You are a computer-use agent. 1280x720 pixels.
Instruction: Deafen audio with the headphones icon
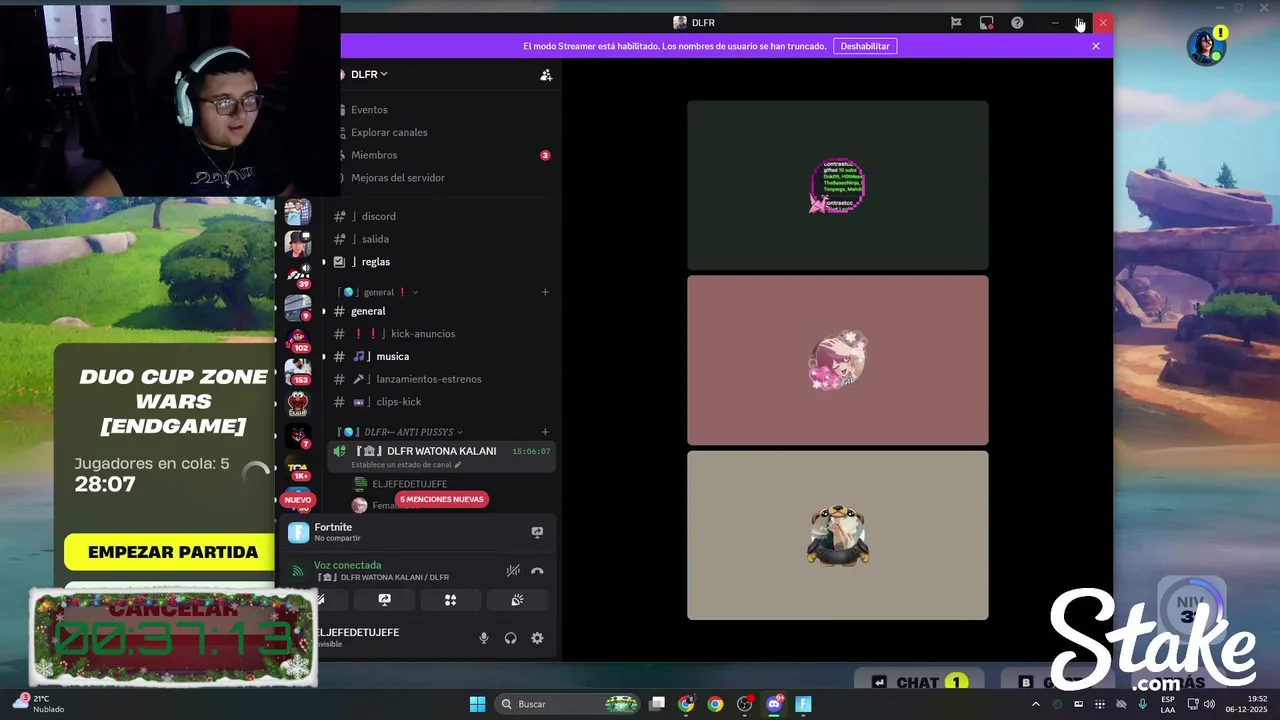point(511,638)
